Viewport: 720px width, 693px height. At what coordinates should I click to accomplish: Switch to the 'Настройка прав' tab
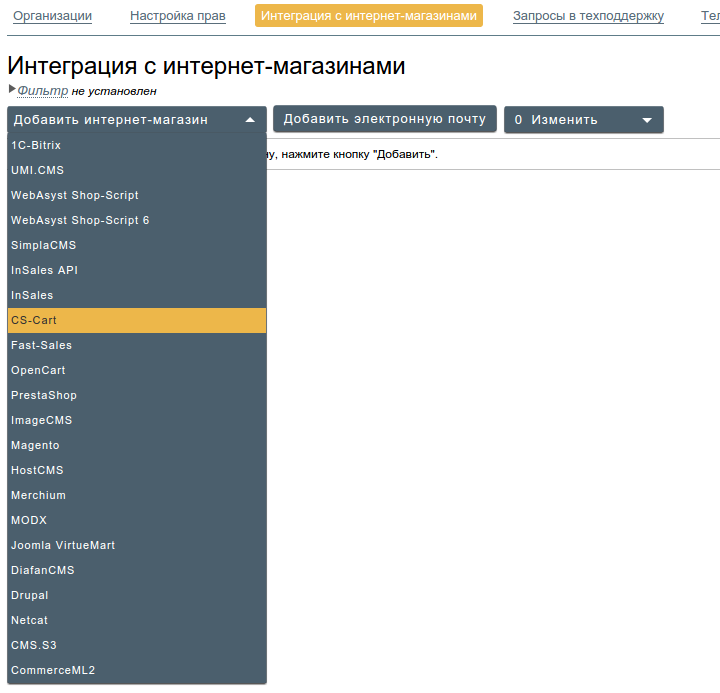178,16
